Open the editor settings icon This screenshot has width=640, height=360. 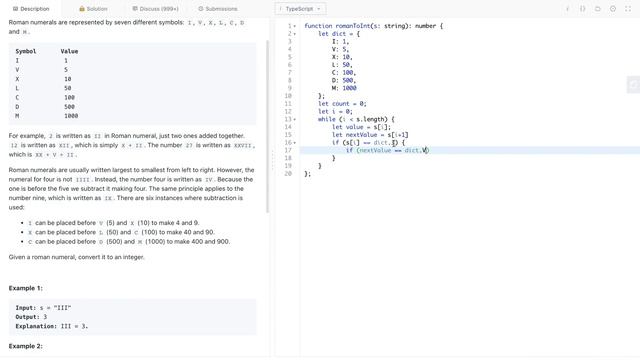(x=613, y=9)
